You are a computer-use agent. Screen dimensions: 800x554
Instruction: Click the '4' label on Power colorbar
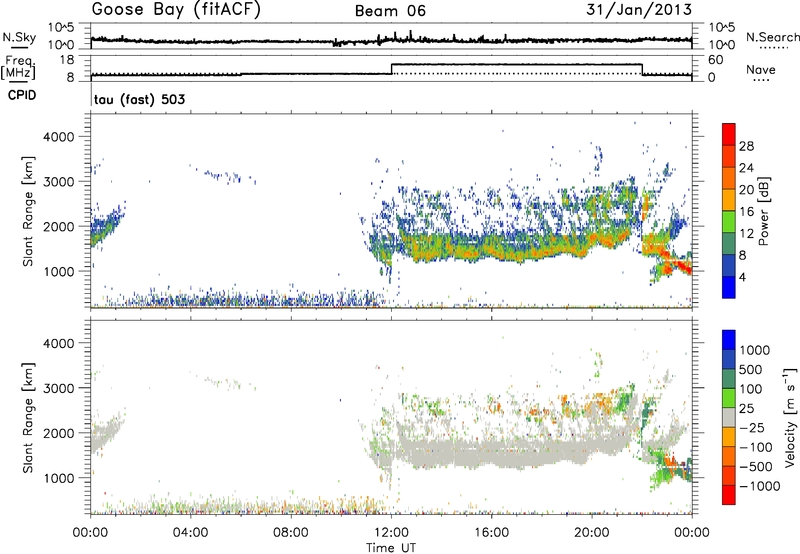(x=743, y=277)
